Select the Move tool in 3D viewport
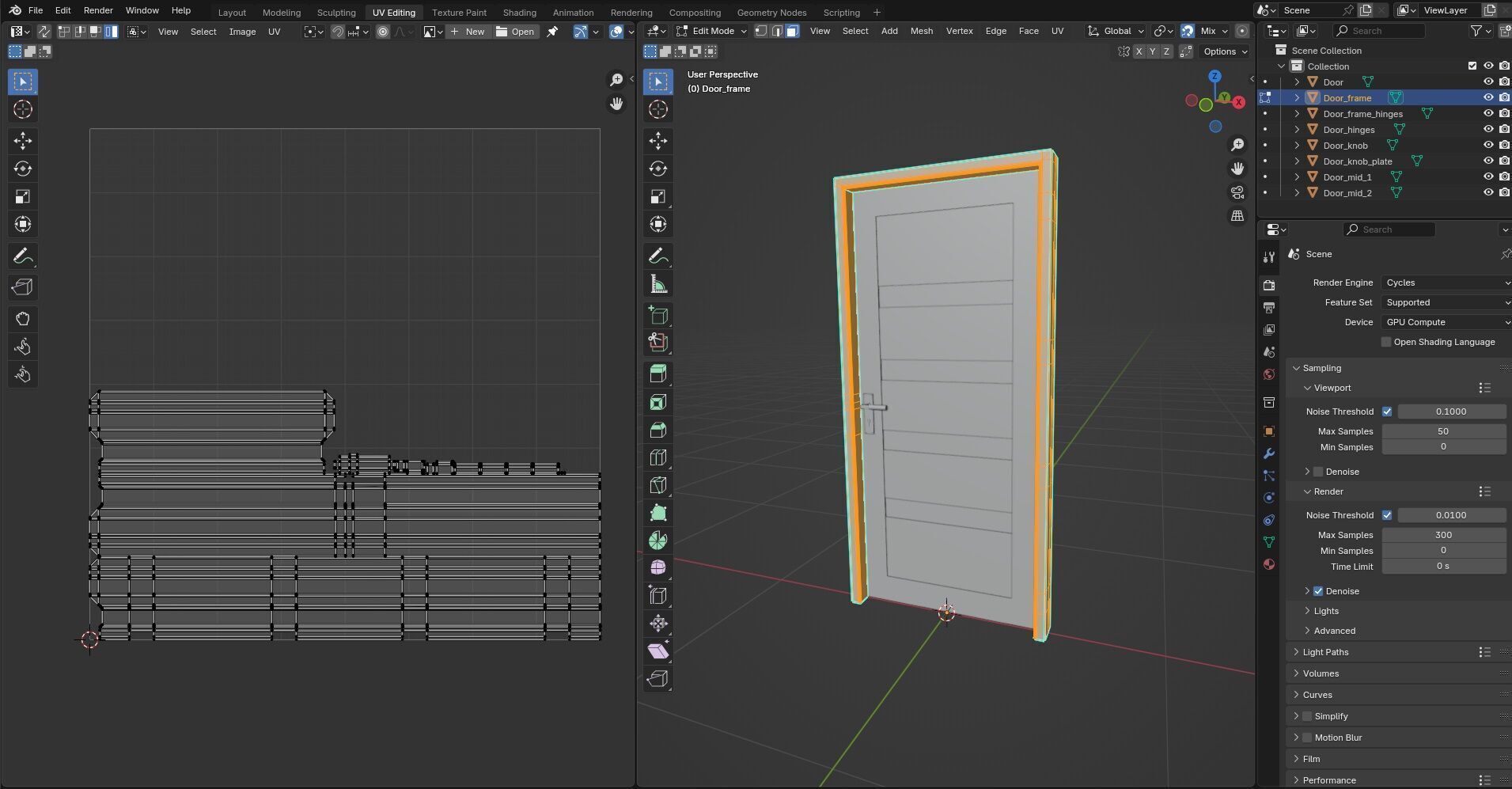 click(657, 141)
